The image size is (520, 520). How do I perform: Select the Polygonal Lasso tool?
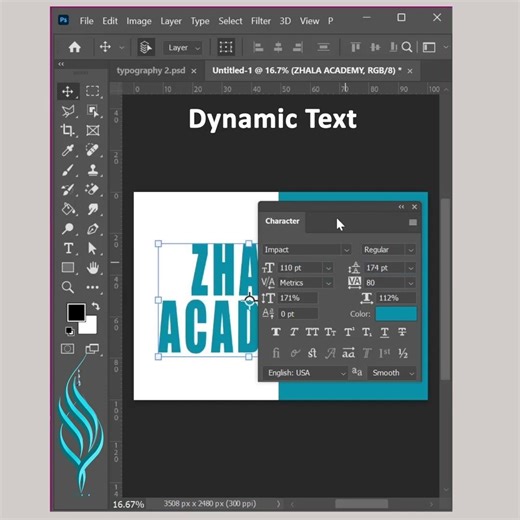click(68, 111)
